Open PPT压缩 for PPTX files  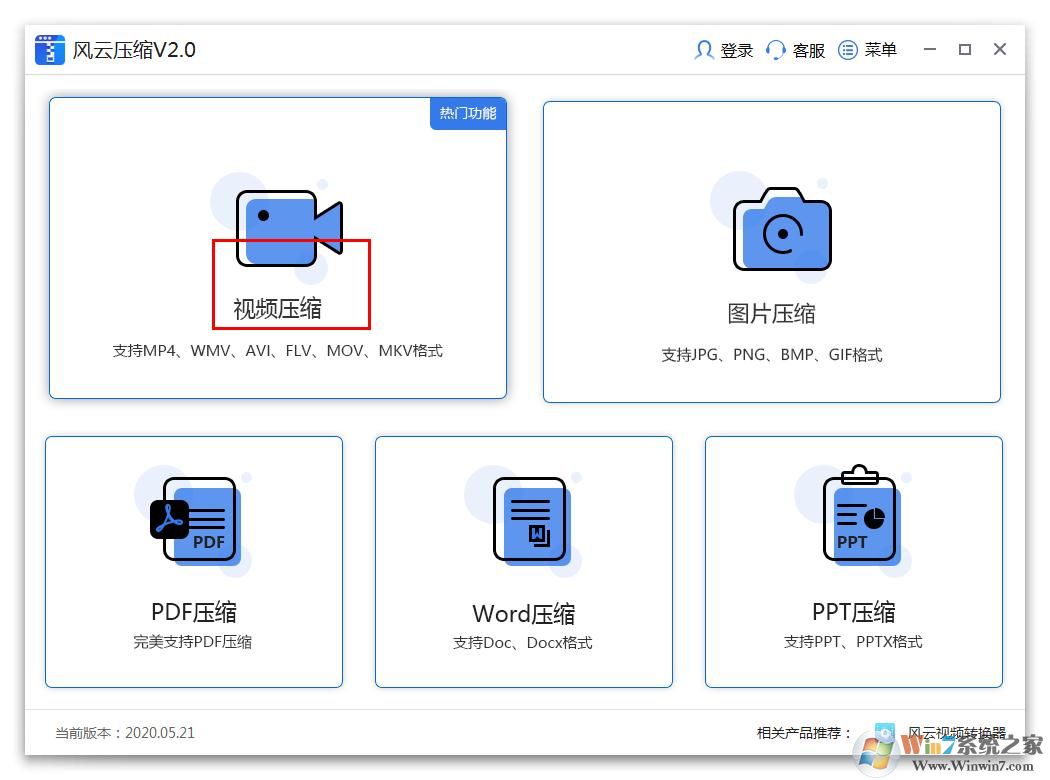pos(853,562)
